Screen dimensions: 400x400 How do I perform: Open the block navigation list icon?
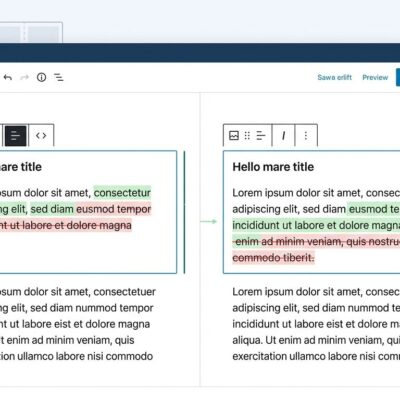pos(59,78)
